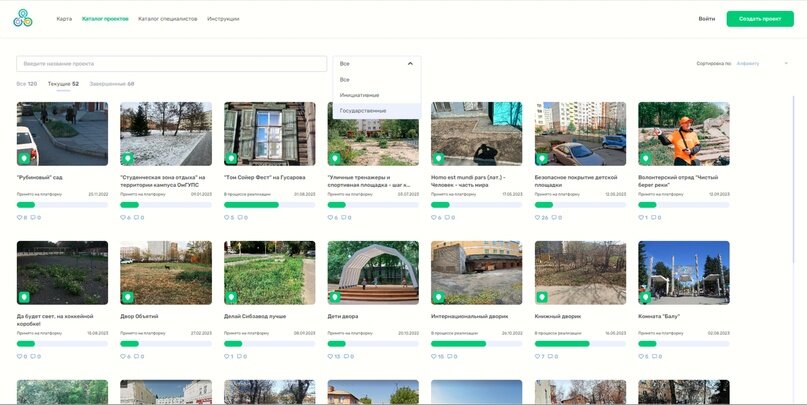
Task: Open comments icon under "Рубиновый" сад
Action: point(33,218)
